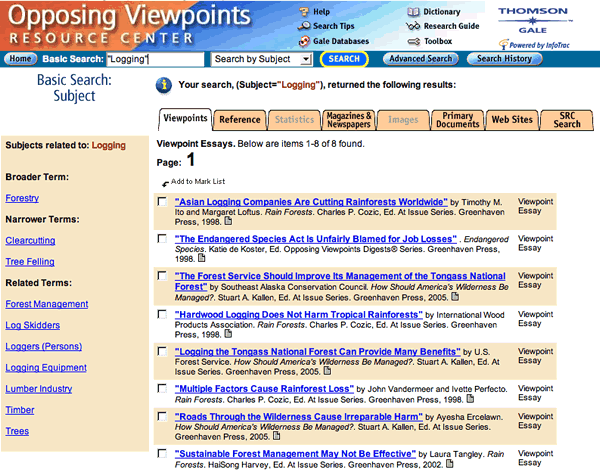This screenshot has height=473, width=600.
Task: Click the Help question mark icon
Action: 304,12
